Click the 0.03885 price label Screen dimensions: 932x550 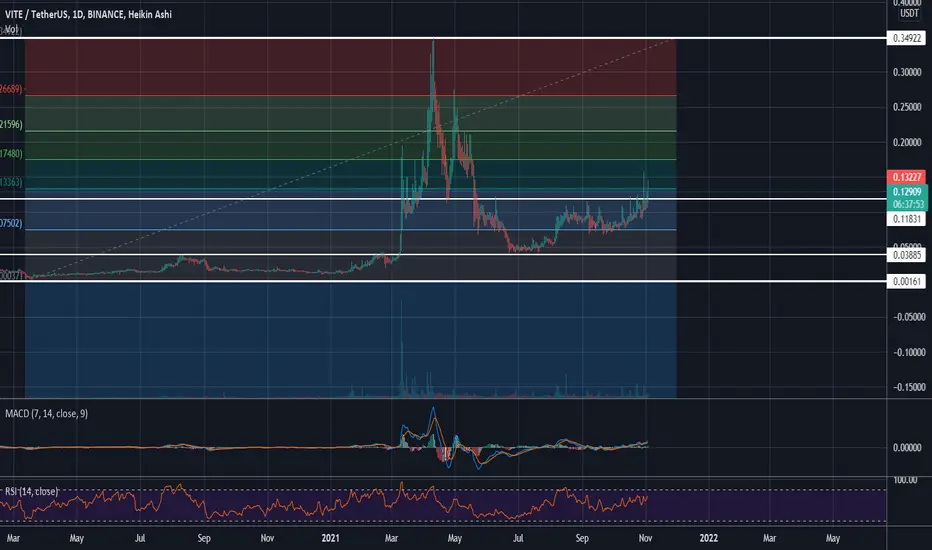click(907, 255)
